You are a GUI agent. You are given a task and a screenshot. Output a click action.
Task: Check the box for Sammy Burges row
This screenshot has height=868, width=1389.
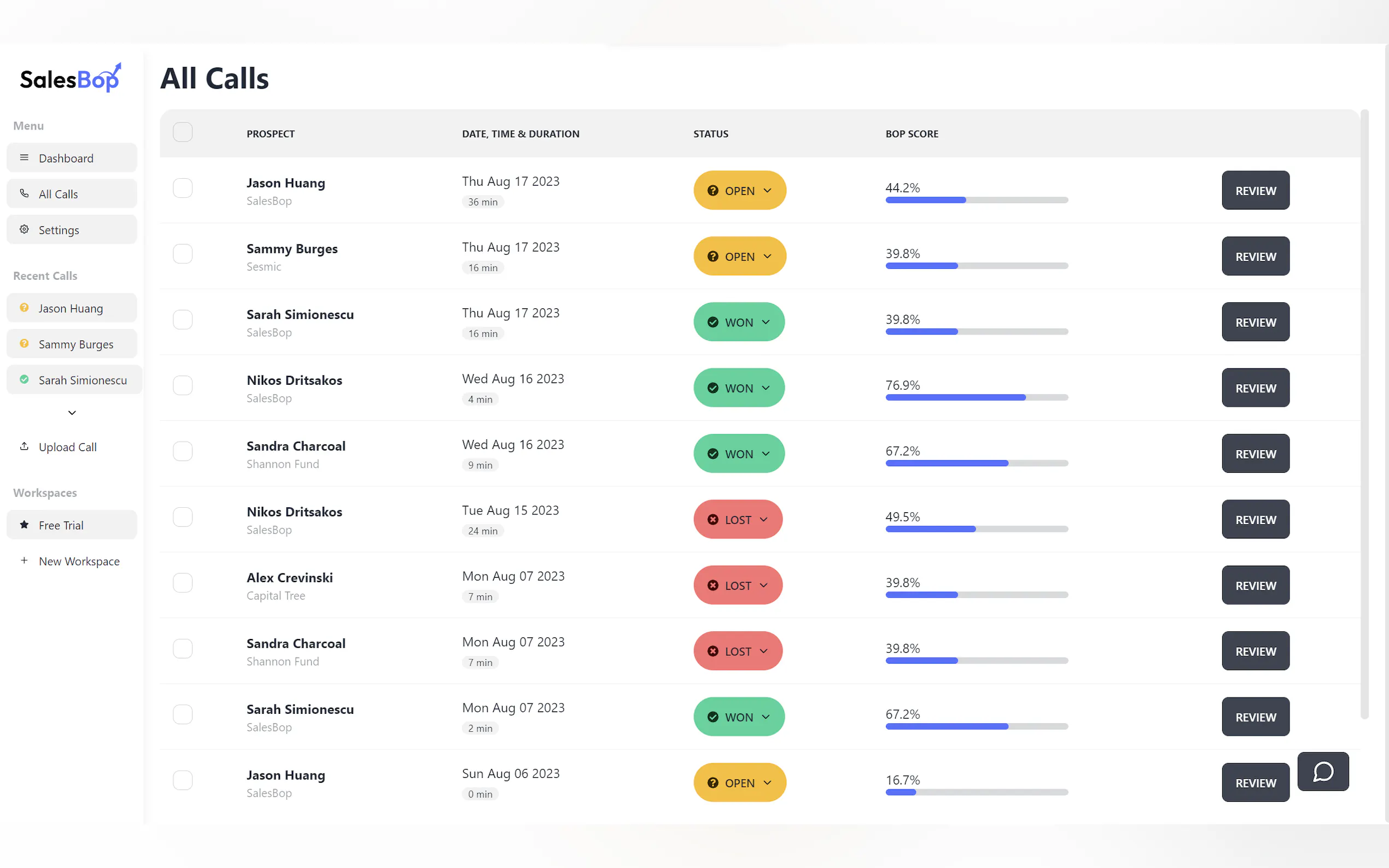[183, 254]
